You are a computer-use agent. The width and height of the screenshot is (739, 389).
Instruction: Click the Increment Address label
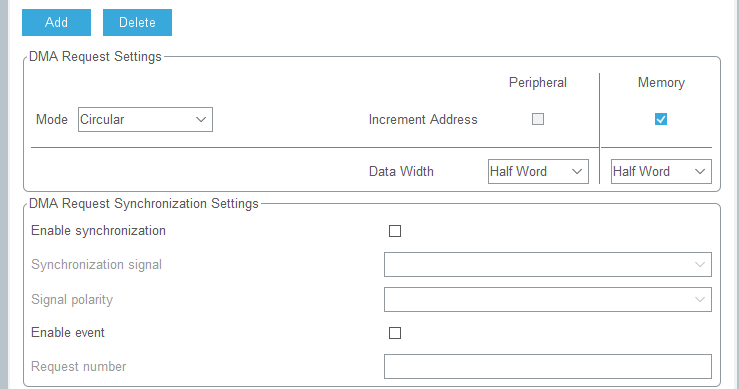coord(423,119)
